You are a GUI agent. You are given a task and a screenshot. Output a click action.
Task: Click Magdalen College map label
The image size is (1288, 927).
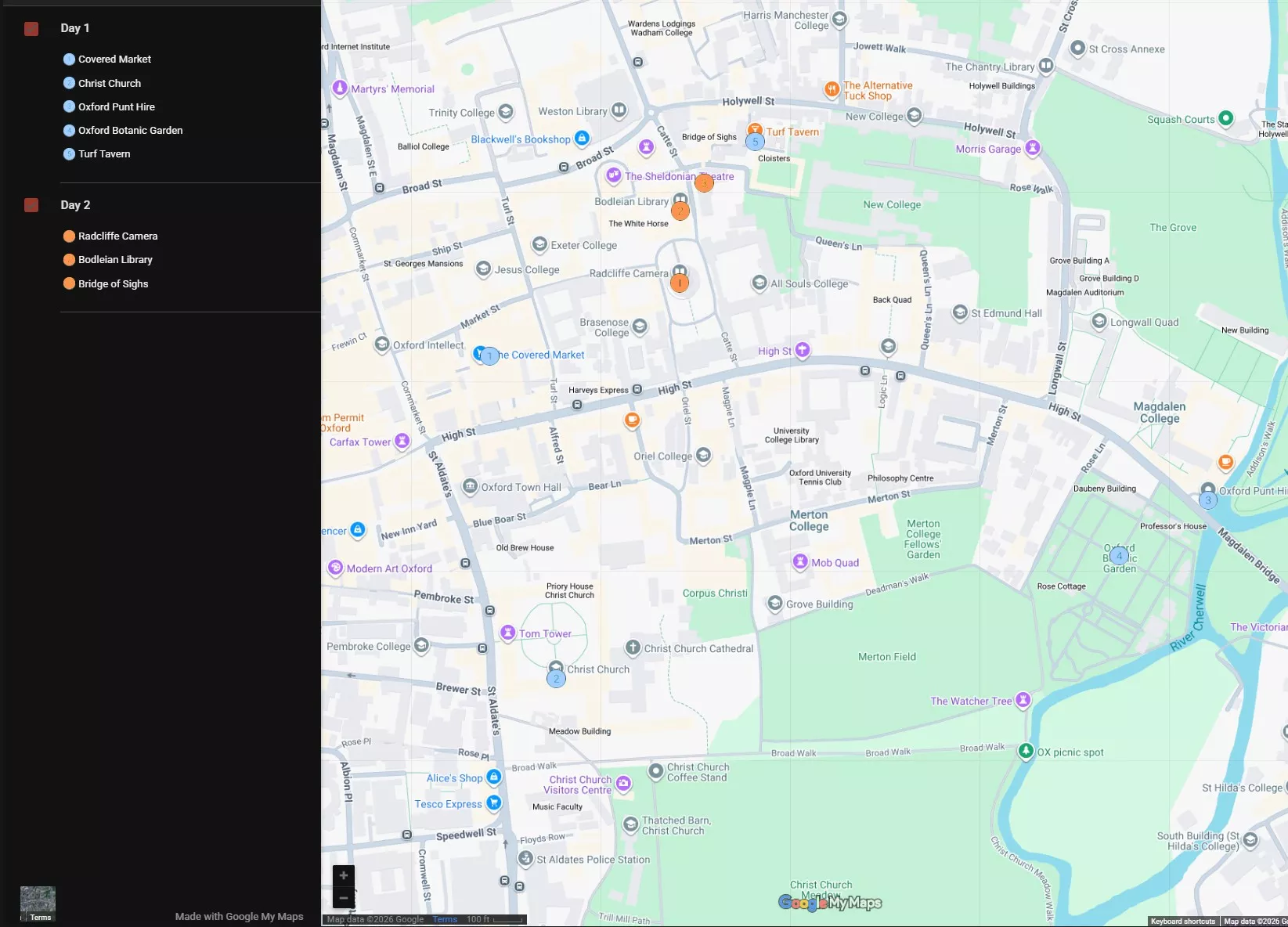tap(1160, 413)
